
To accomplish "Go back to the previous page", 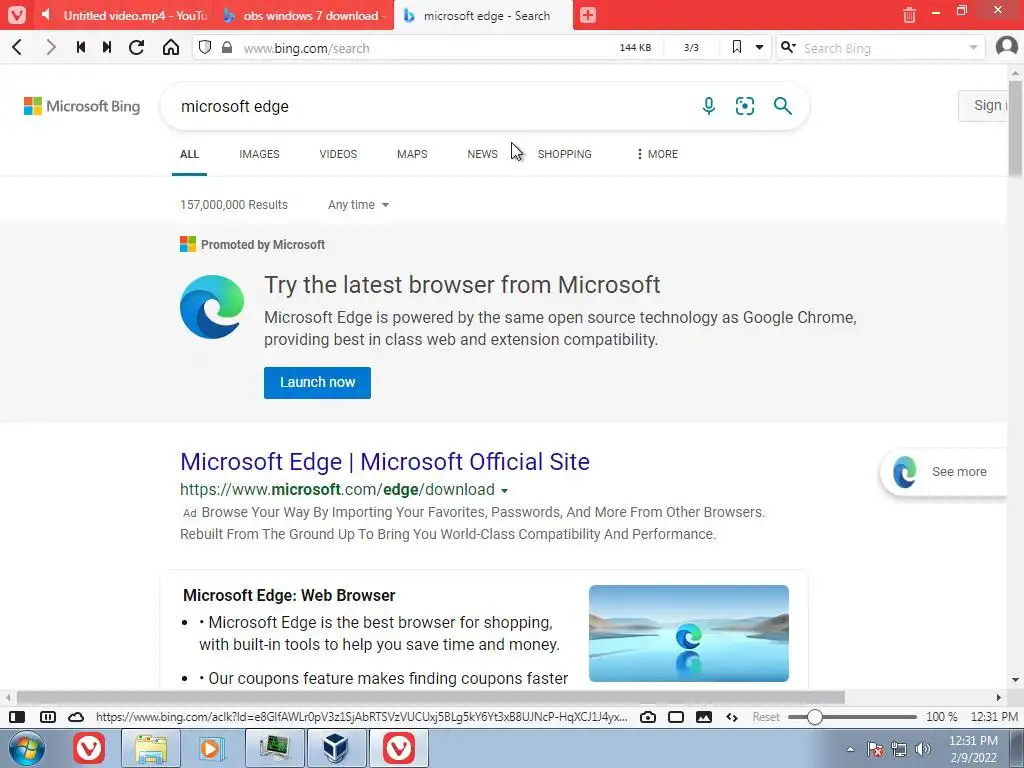I will pos(18,48).
